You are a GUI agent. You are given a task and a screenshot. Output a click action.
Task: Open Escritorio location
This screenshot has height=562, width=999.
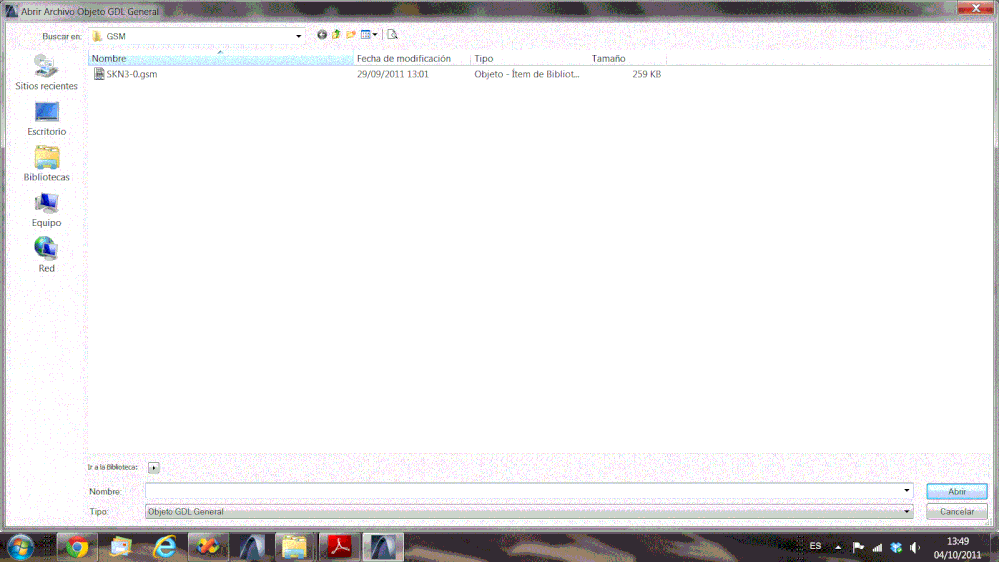point(47,119)
